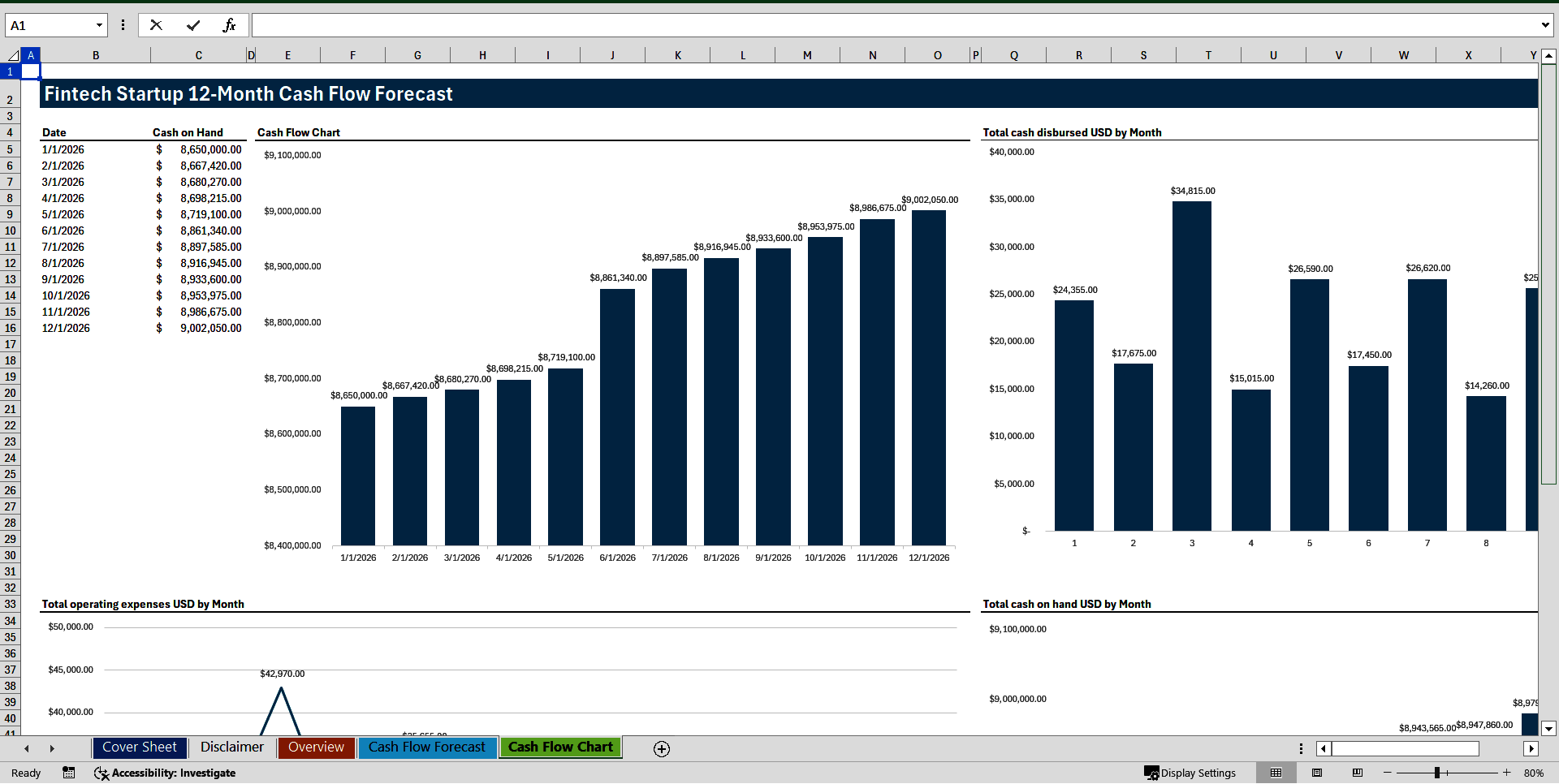Click the Cancel (X) icon in formula bar
This screenshot has width=1559, height=784.
[x=156, y=24]
